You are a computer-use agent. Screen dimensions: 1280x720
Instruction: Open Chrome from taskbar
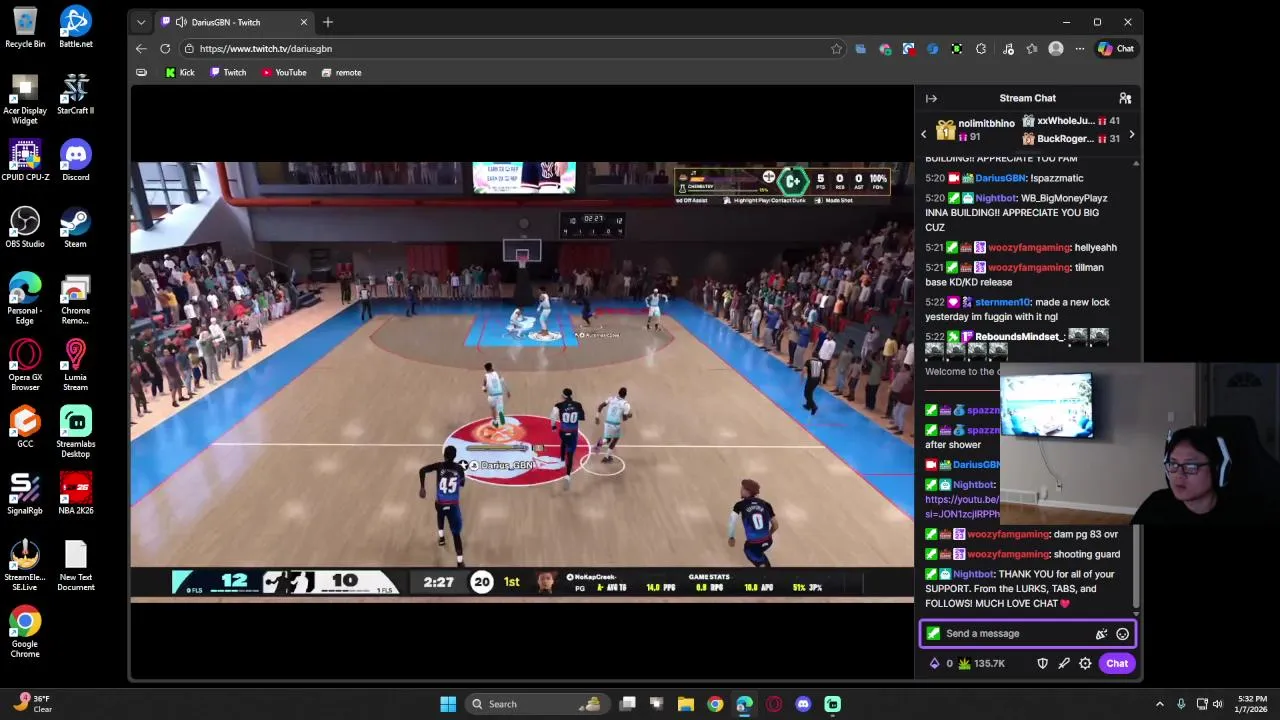coord(715,704)
